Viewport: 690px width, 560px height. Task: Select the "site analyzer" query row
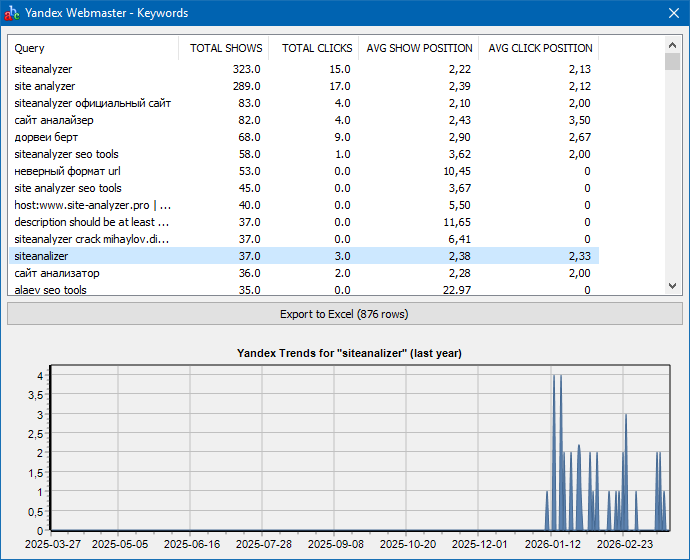point(45,86)
